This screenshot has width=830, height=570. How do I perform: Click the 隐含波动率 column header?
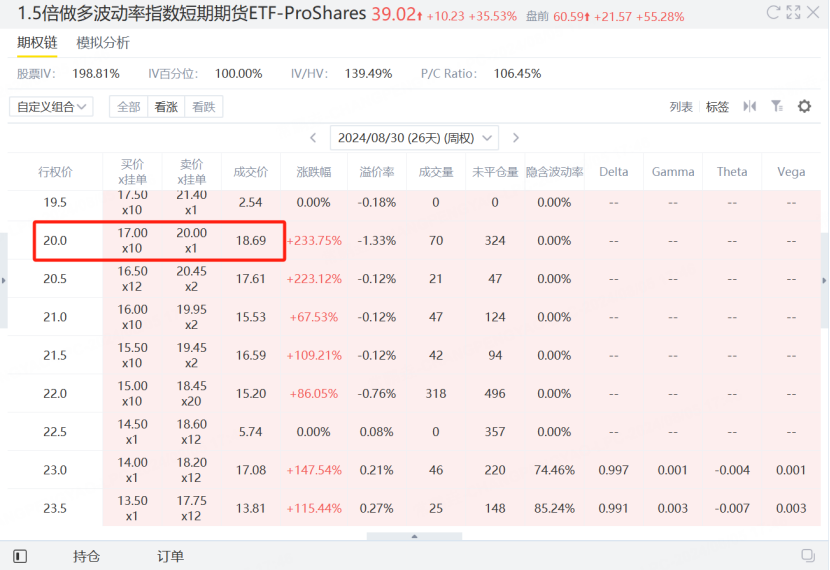(x=554, y=172)
